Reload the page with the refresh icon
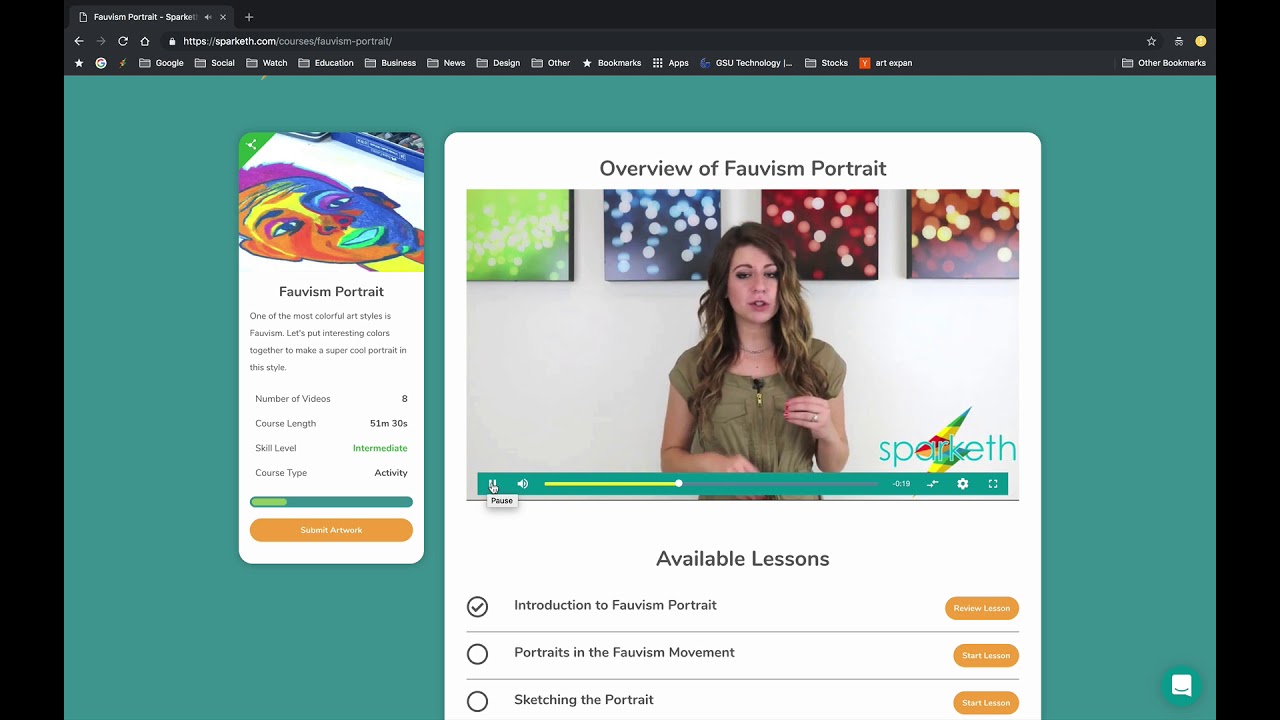Image resolution: width=1280 pixels, height=720 pixels. pyautogui.click(x=123, y=41)
